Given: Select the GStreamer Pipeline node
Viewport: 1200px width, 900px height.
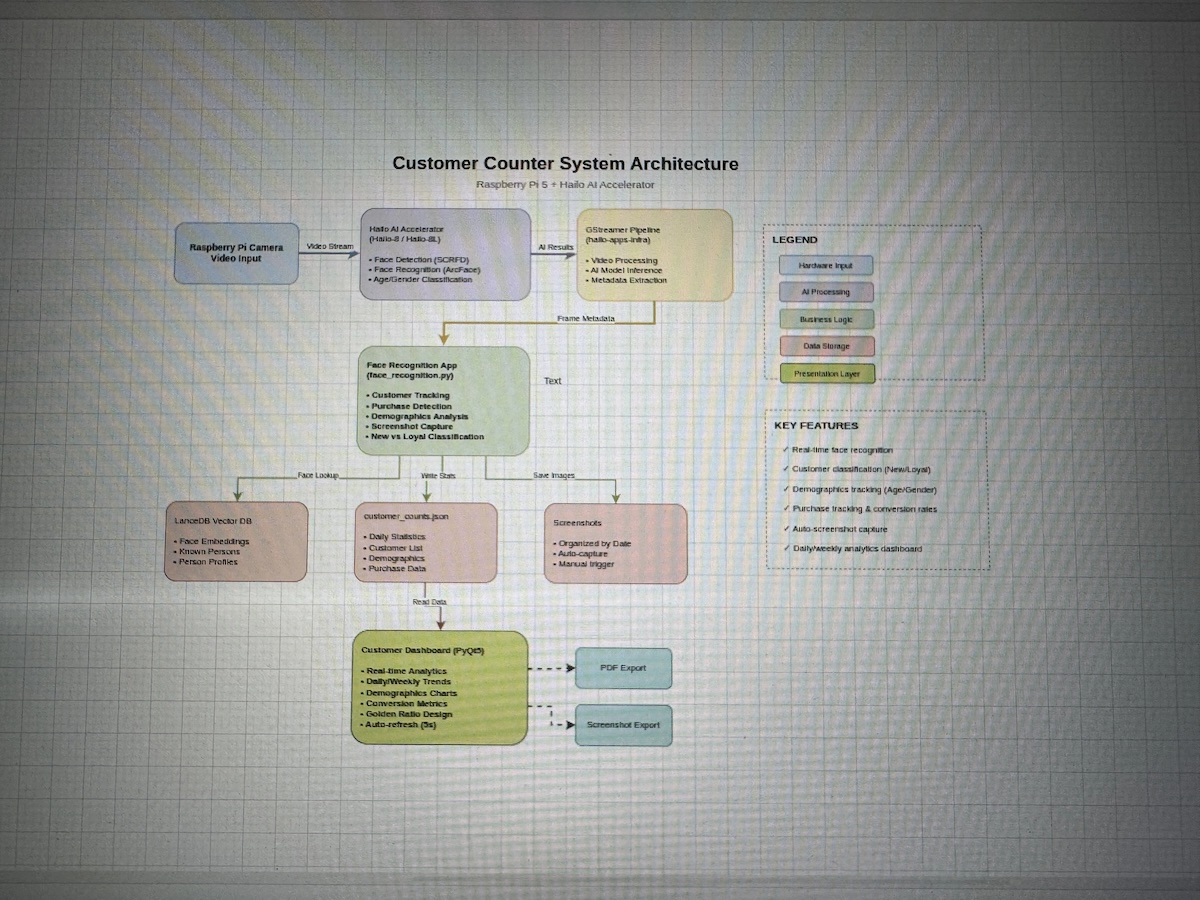Looking at the screenshot, I should pos(655,254).
